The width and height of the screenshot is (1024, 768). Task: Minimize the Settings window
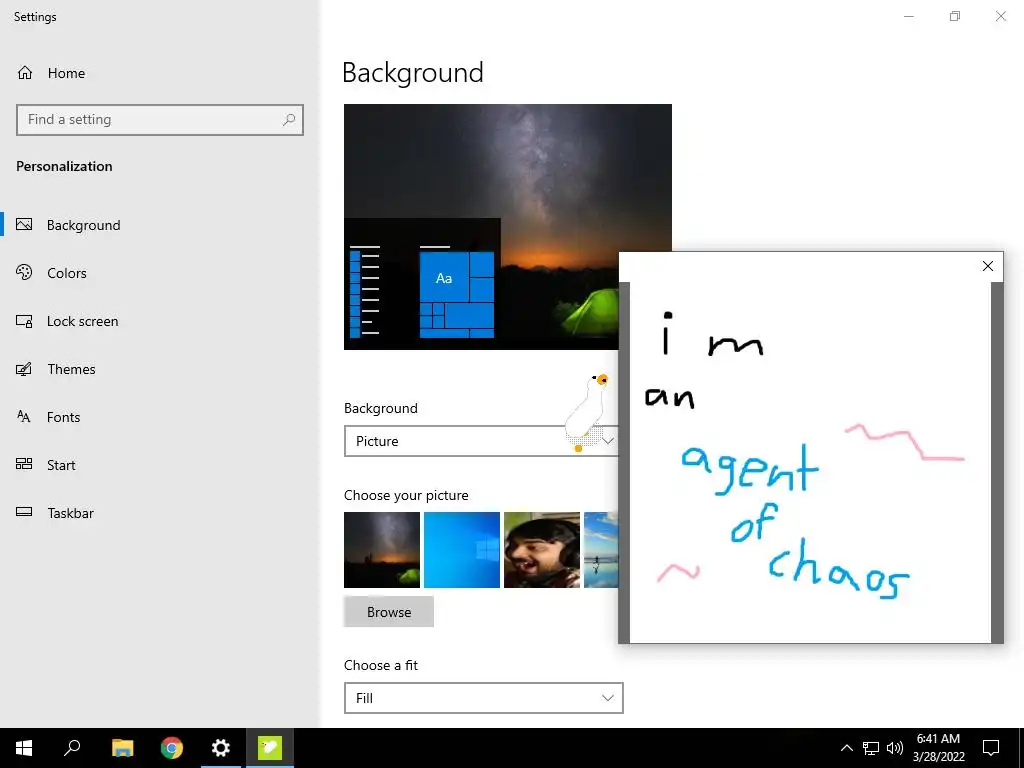(x=908, y=16)
